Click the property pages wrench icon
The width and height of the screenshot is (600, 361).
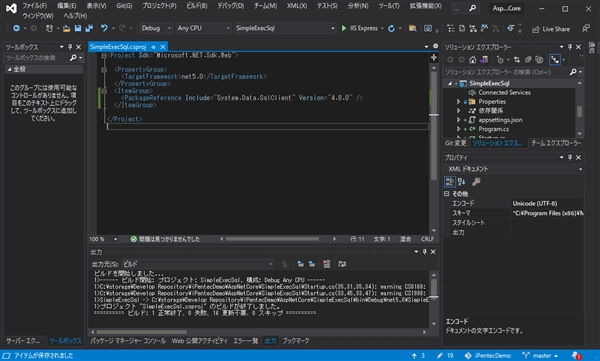tap(476, 182)
